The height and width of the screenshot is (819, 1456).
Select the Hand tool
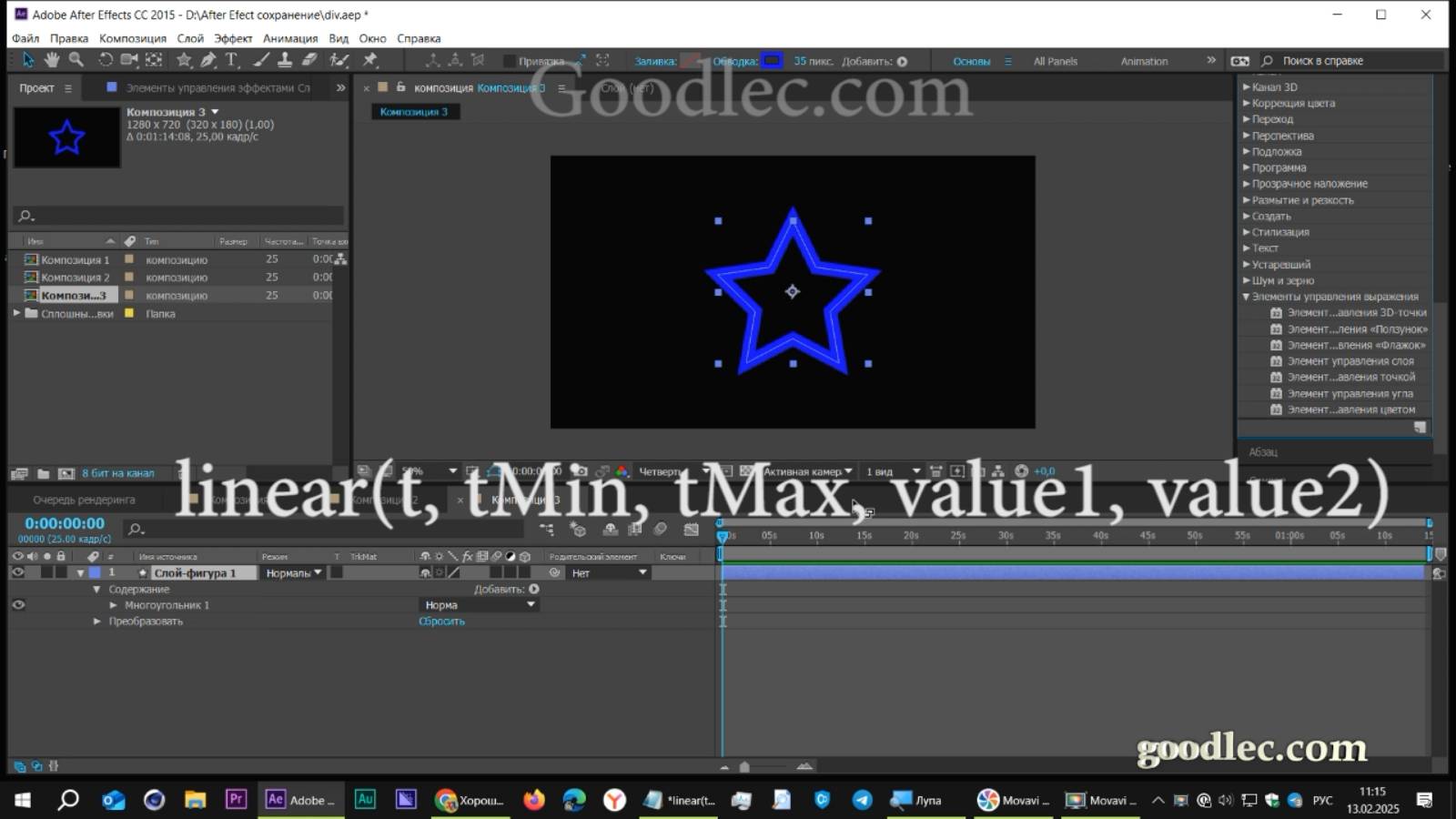point(52,60)
